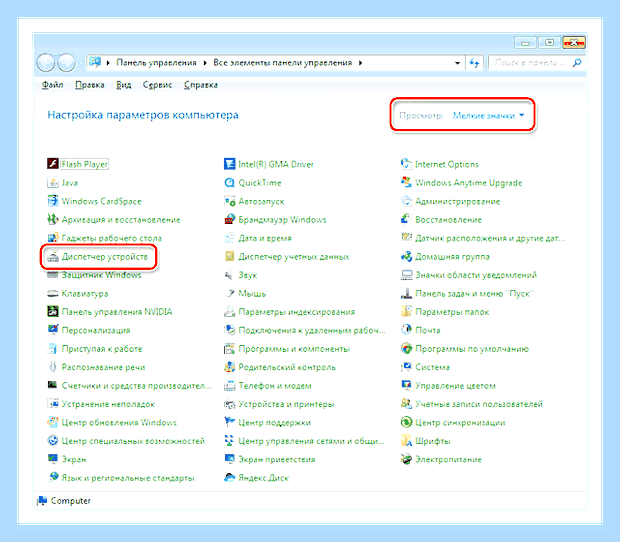This screenshot has width=620, height=542.
Task: Open Защитник Windows link
Action: 101,275
